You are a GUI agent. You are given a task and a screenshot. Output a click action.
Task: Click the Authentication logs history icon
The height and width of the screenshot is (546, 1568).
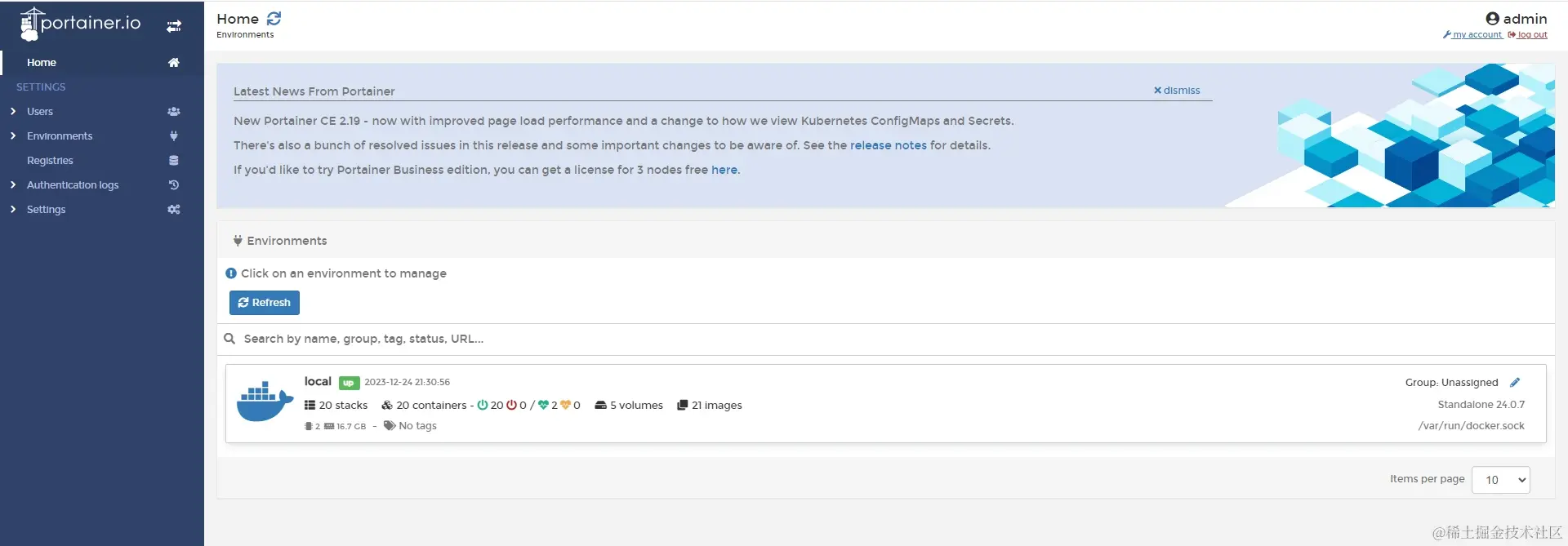[x=174, y=185]
